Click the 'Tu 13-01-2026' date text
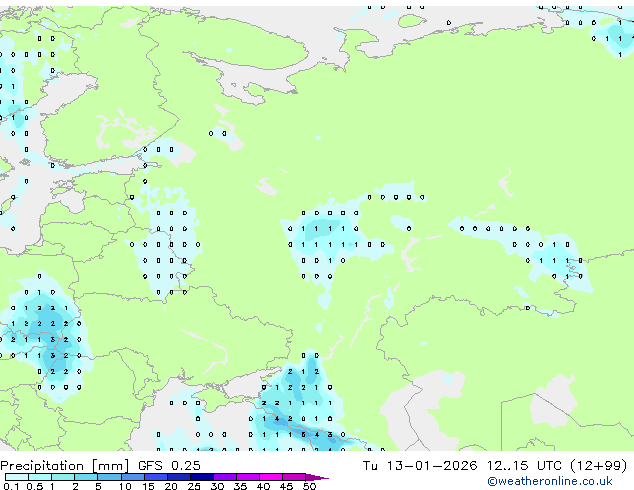The height and width of the screenshot is (490, 634). click(420, 465)
